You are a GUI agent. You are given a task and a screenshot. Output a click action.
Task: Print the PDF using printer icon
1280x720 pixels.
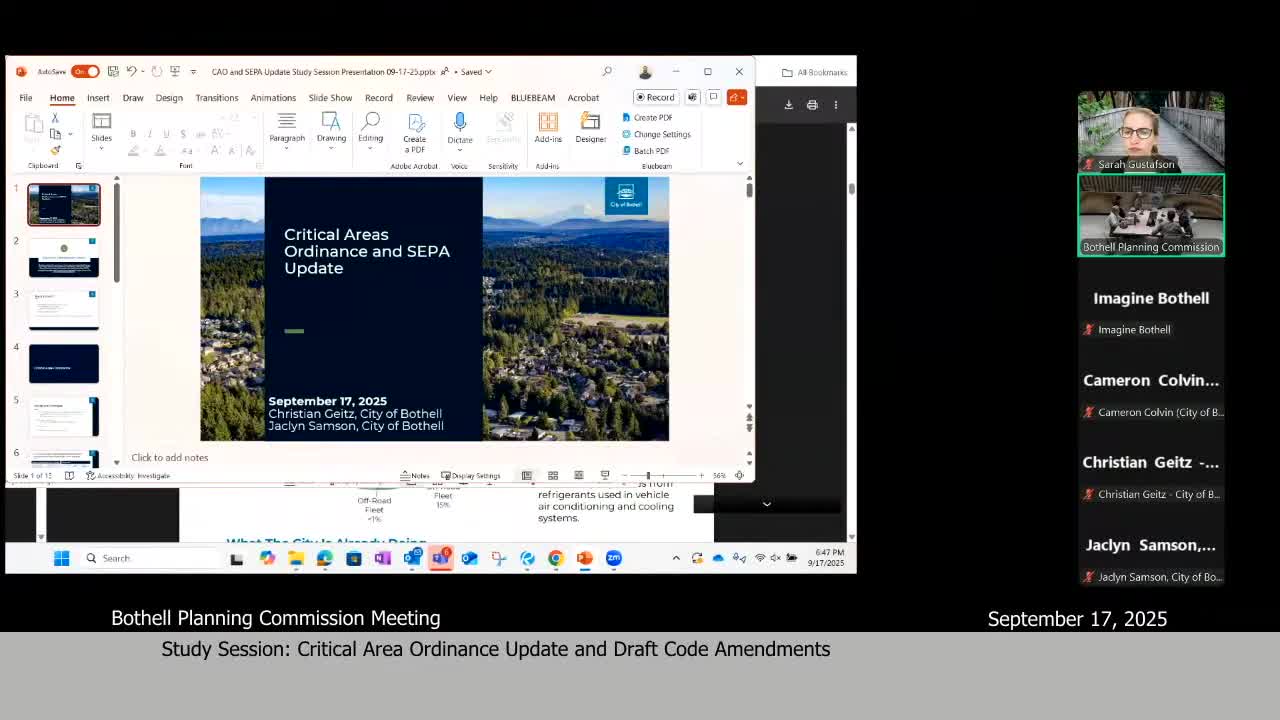click(812, 105)
